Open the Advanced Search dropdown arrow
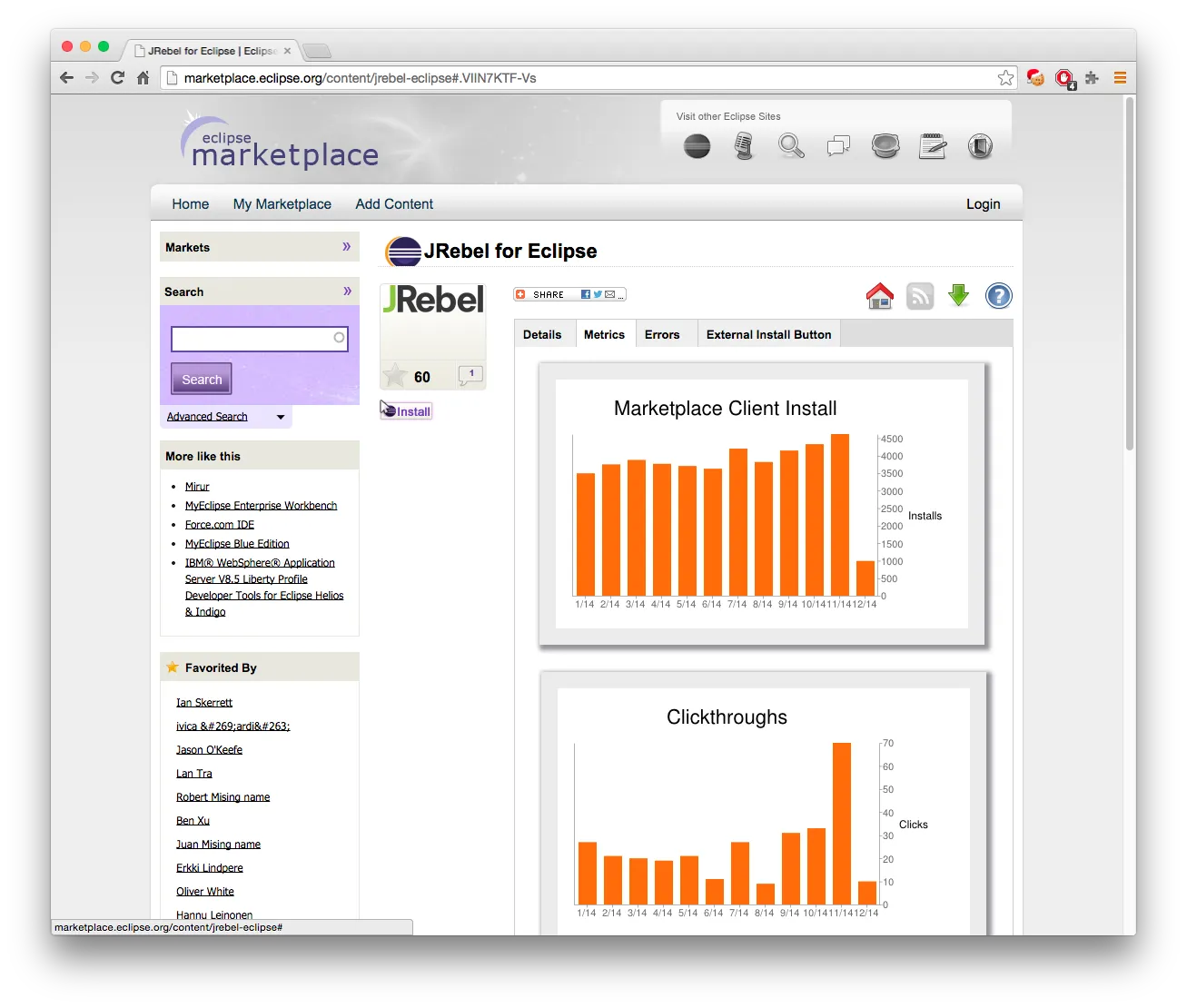The width and height of the screenshot is (1187, 1008). point(281,417)
